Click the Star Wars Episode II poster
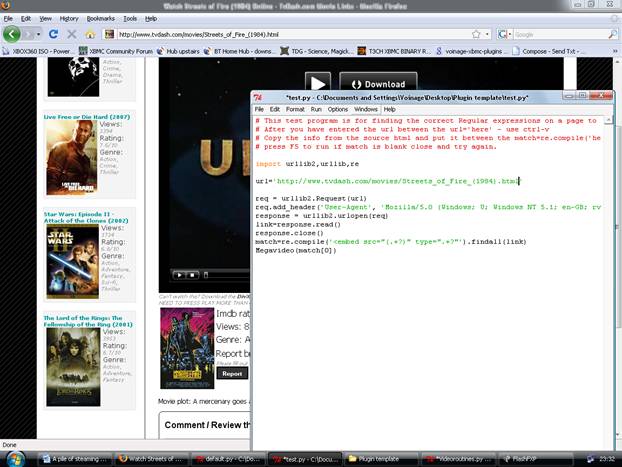 [x=72, y=261]
